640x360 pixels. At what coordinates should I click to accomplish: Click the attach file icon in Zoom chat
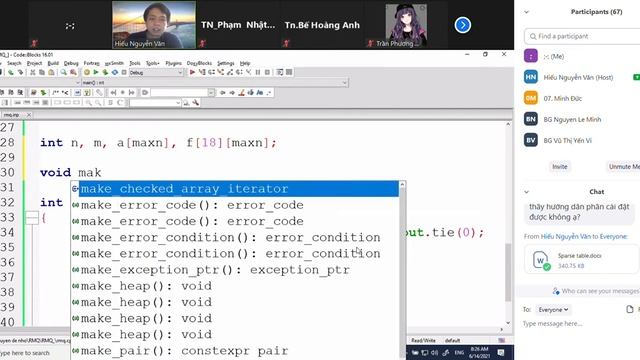[630, 309]
